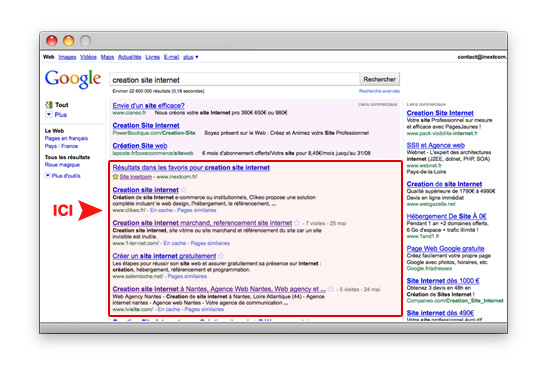Star the Créer un site internet gratuitement result
This screenshot has width=548, height=383.
coord(221,256)
